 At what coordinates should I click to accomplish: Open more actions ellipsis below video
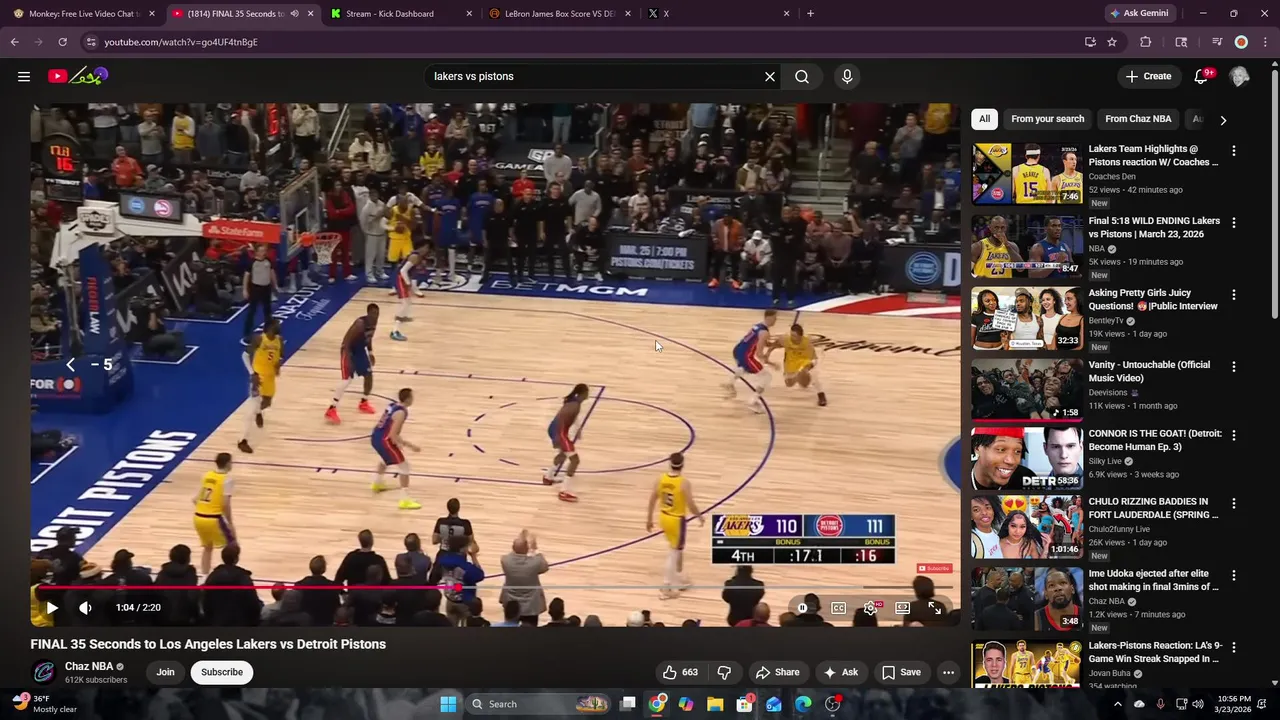point(949,672)
